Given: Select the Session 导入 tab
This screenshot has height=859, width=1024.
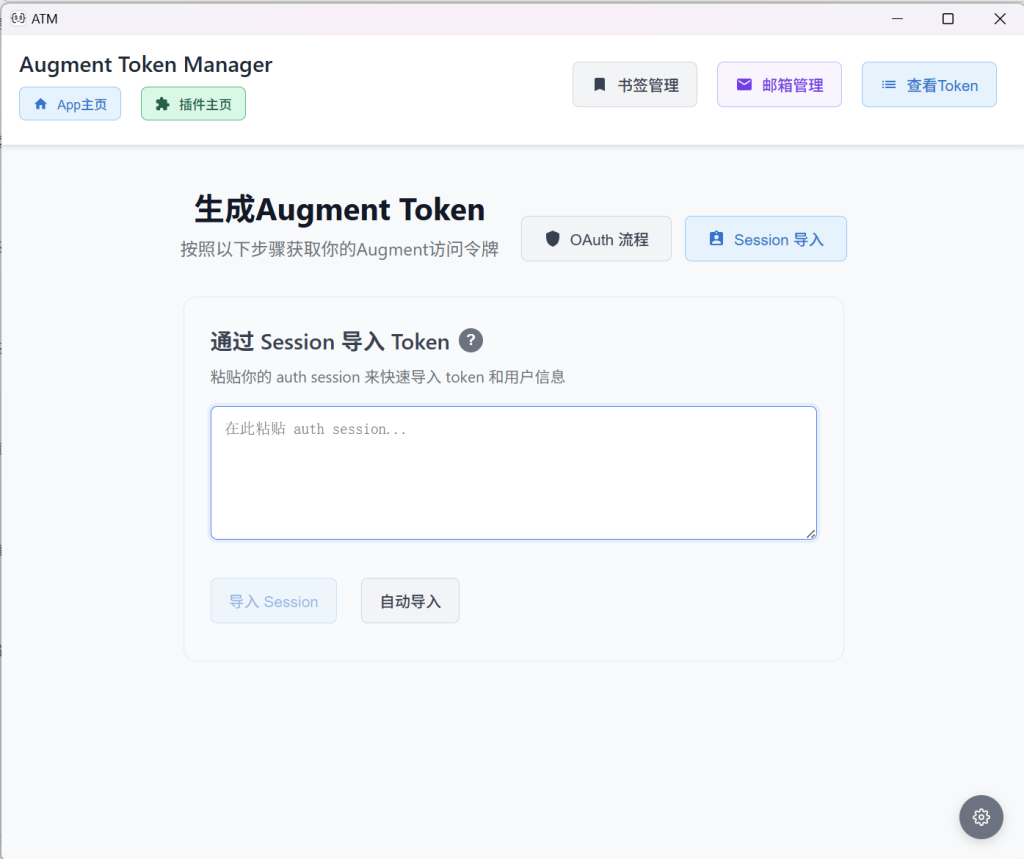Looking at the screenshot, I should pos(766,239).
